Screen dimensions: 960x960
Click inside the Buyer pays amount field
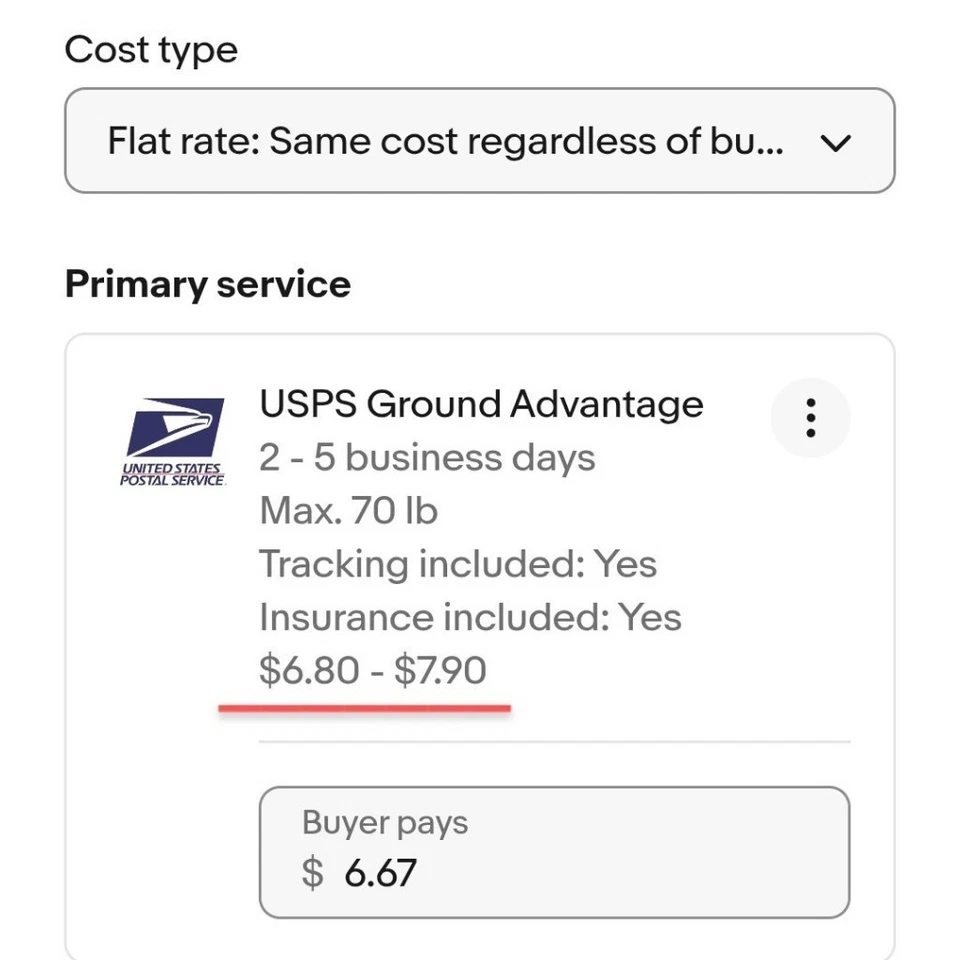pos(600,872)
